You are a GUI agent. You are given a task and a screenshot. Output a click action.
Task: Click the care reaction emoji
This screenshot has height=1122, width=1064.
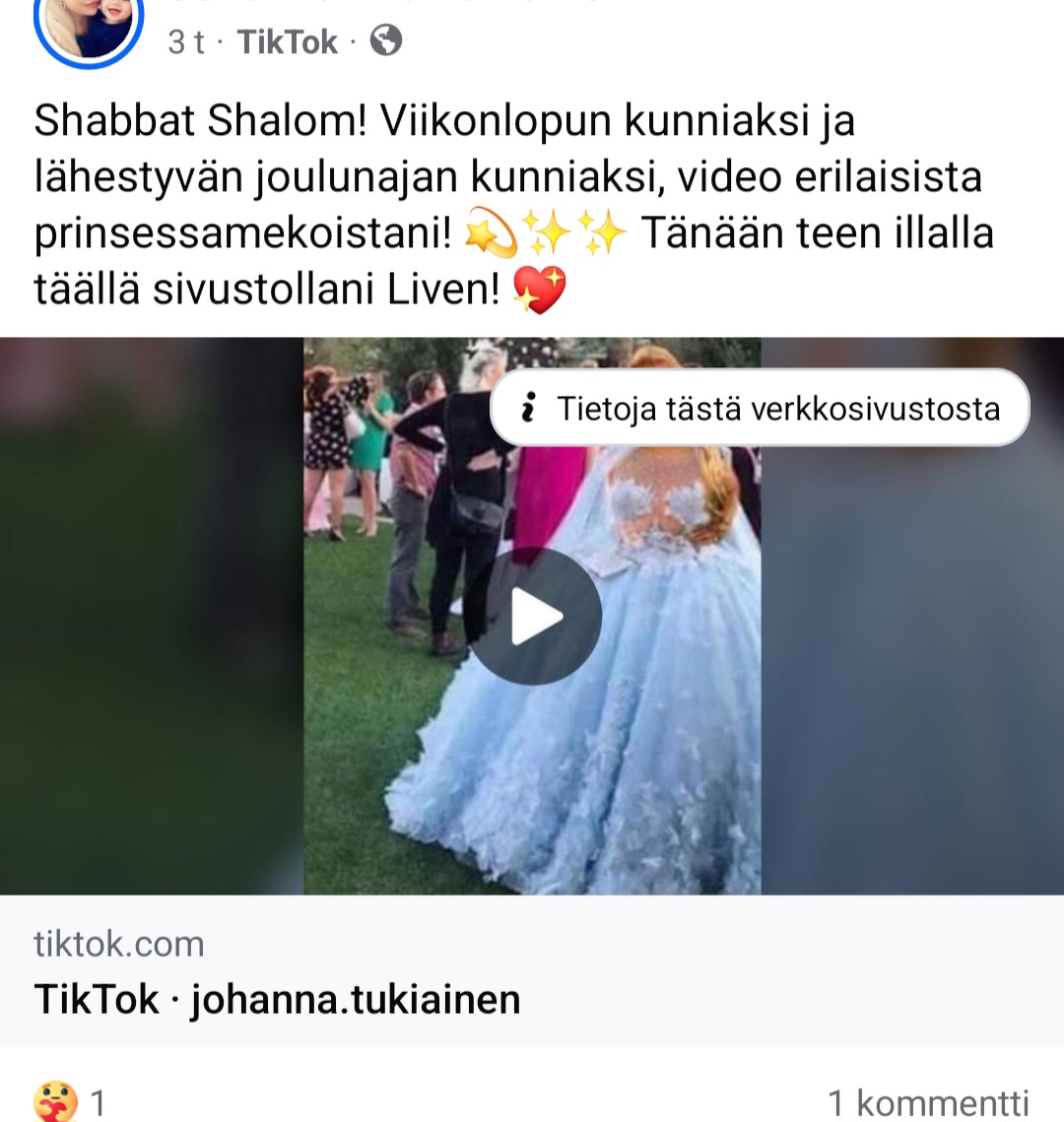[55, 1101]
